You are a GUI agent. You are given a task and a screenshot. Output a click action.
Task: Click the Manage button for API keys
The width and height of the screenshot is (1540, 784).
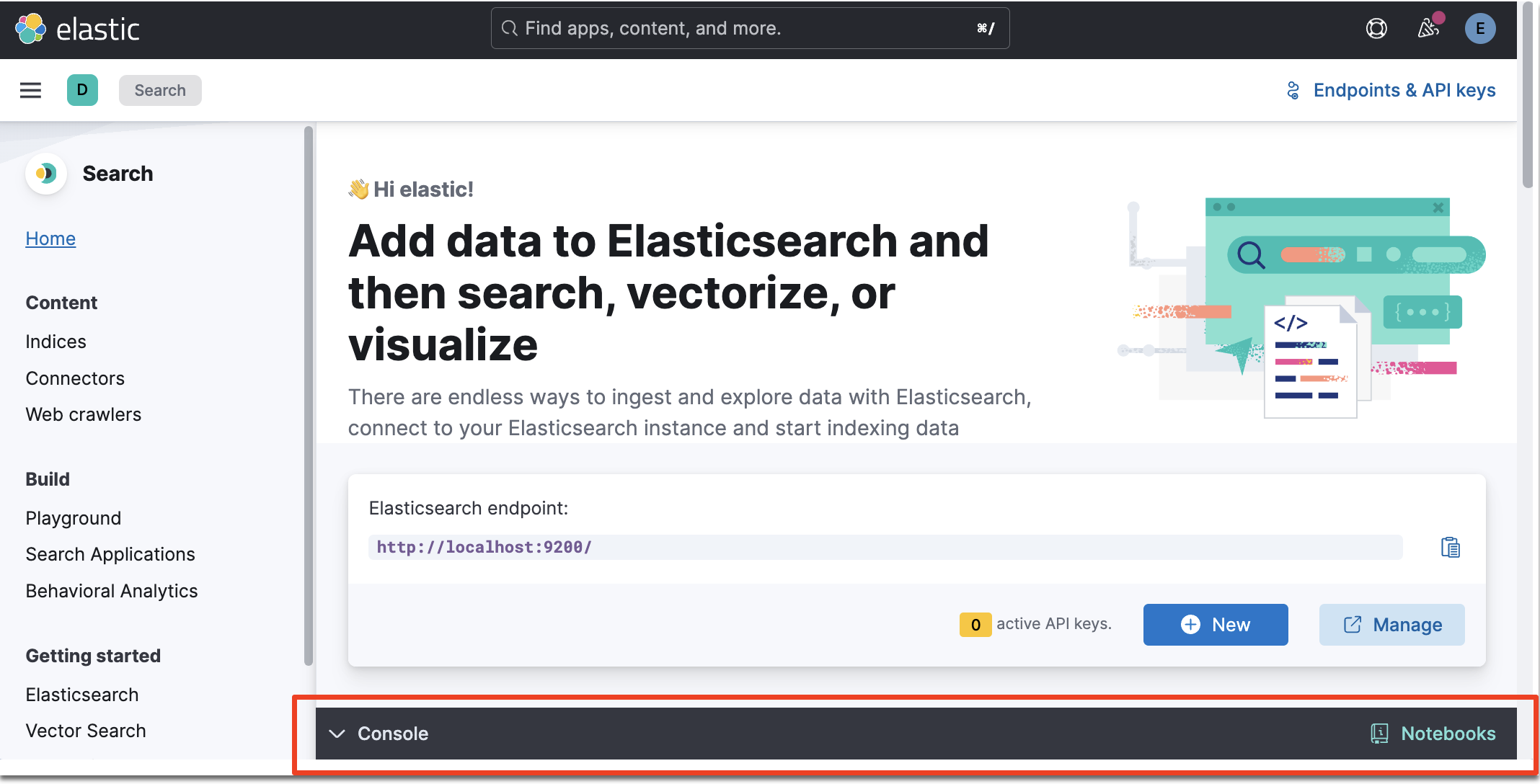coord(1391,624)
